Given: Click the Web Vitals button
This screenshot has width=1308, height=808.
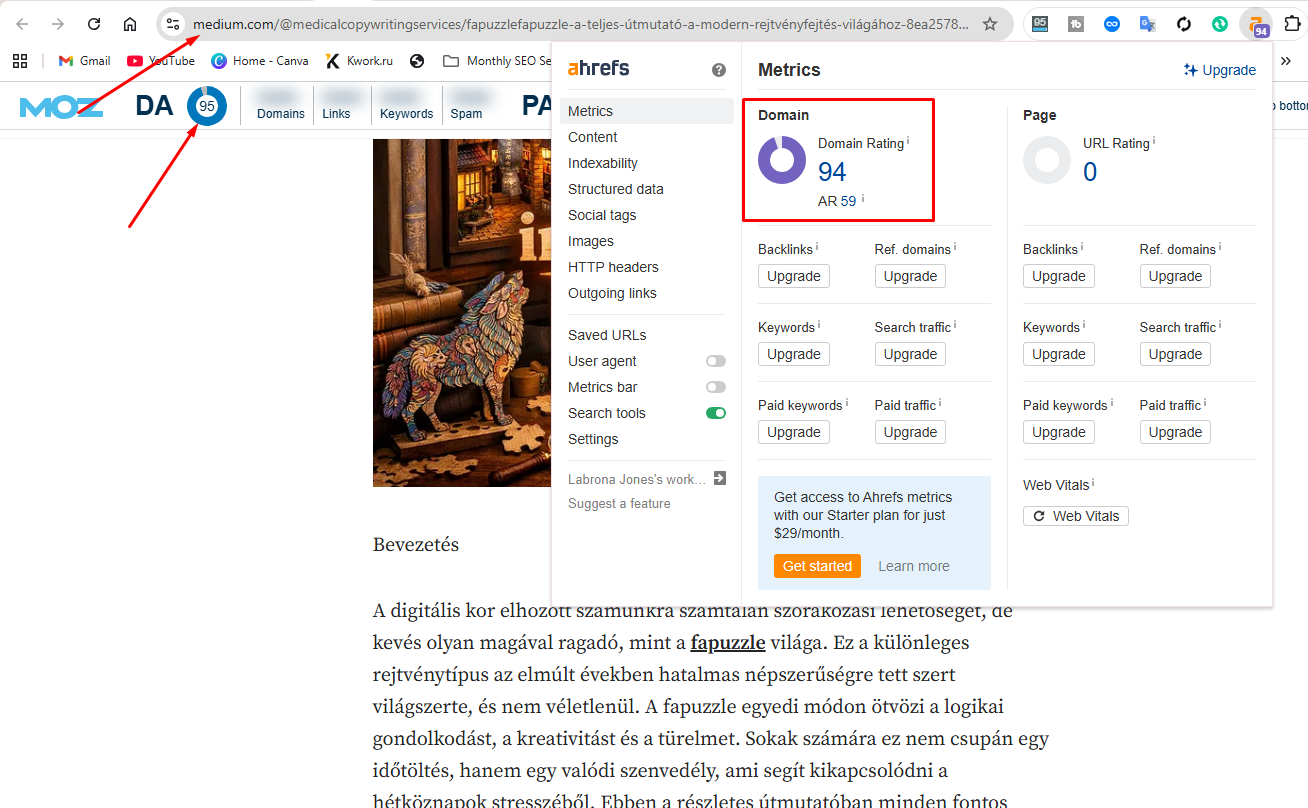Looking at the screenshot, I should click(x=1075, y=516).
